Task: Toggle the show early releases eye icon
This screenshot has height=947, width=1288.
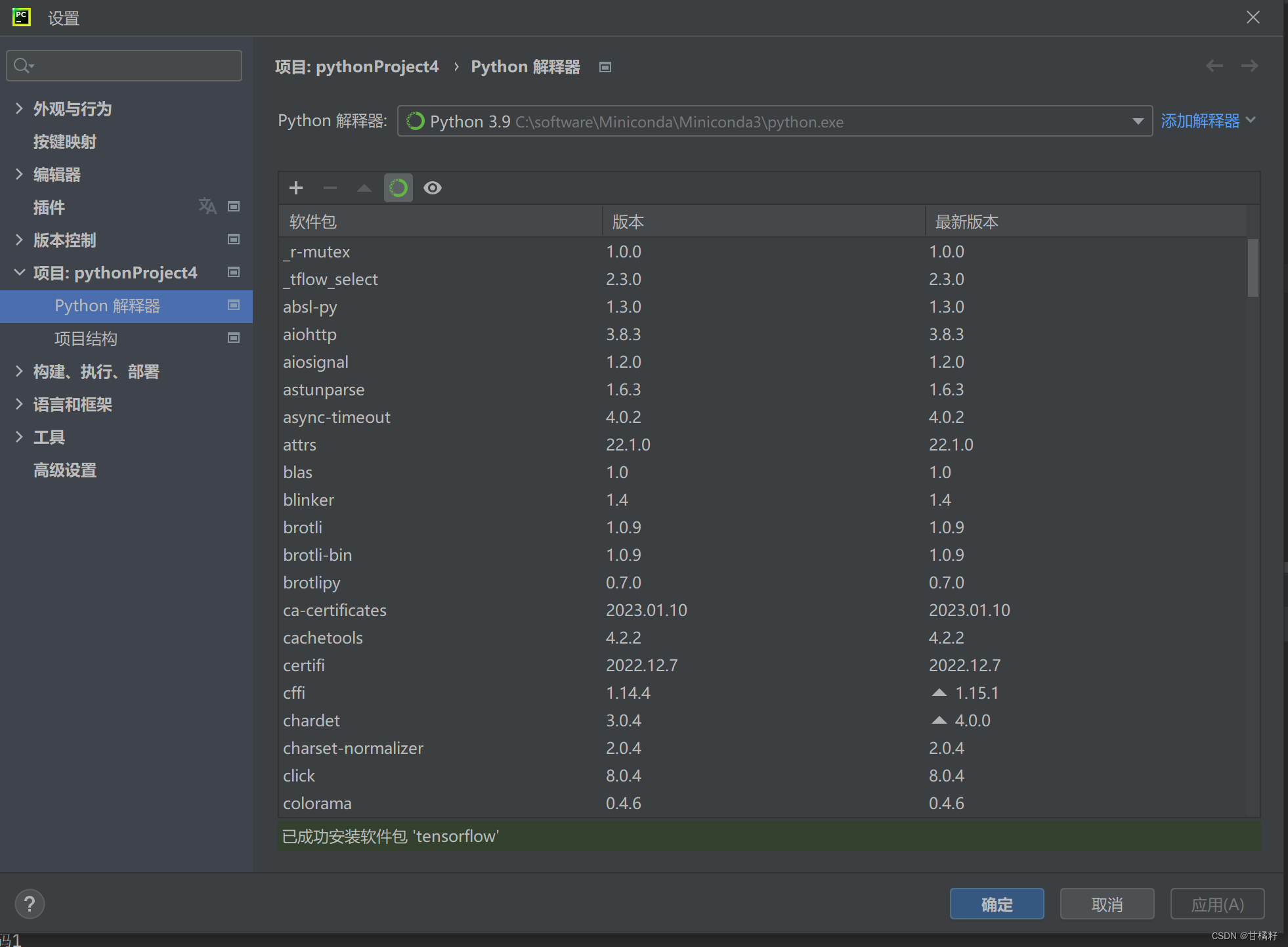Action: pos(432,188)
